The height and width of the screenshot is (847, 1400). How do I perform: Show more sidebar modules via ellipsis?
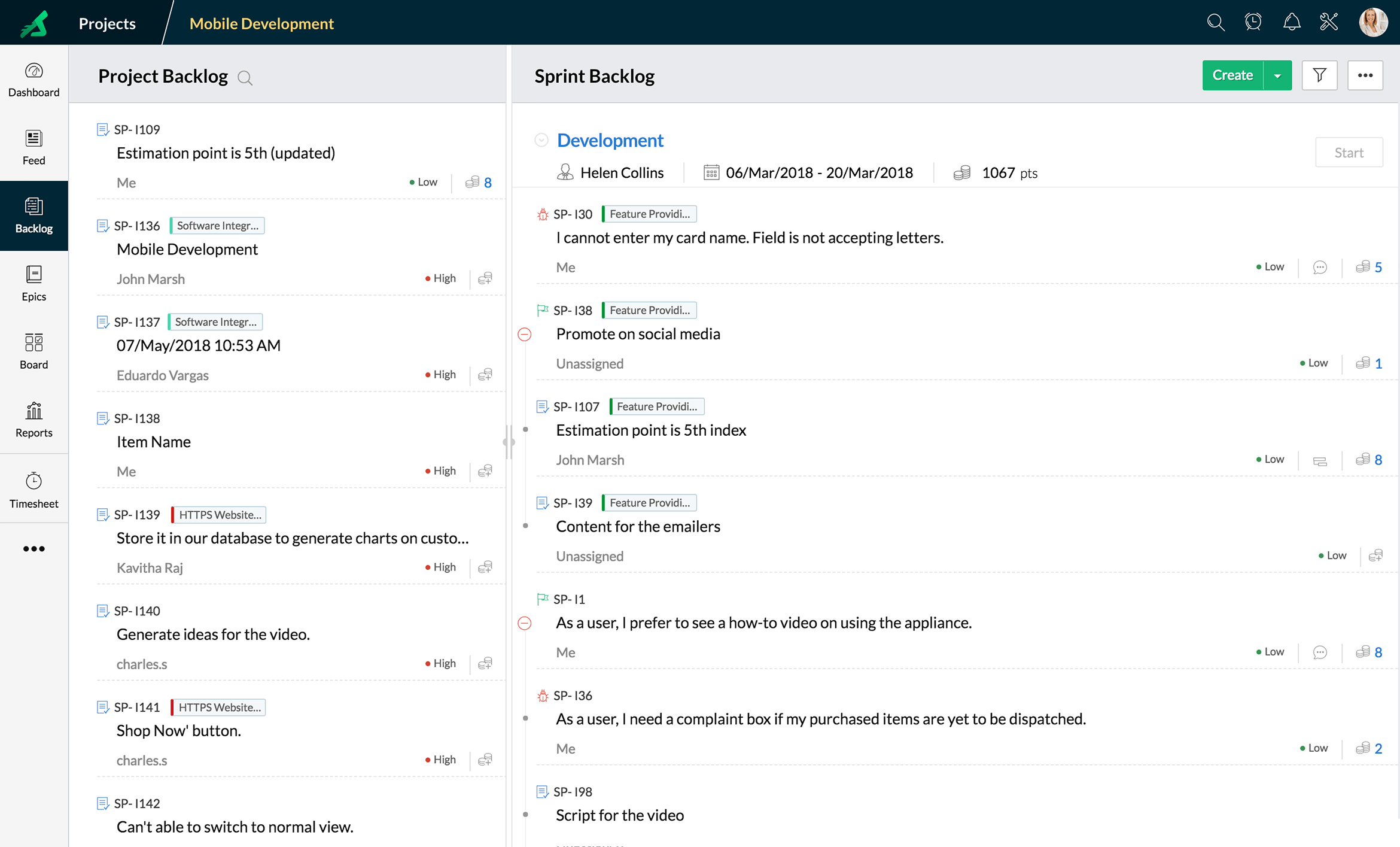[34, 548]
